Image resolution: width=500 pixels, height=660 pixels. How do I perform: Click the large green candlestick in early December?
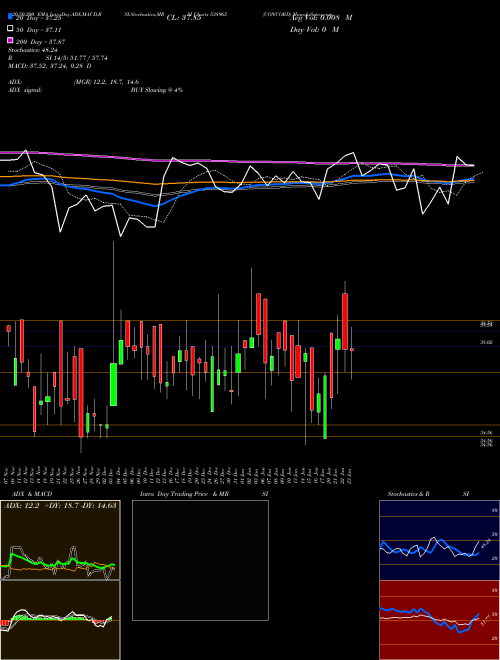pyautogui.click(x=113, y=384)
